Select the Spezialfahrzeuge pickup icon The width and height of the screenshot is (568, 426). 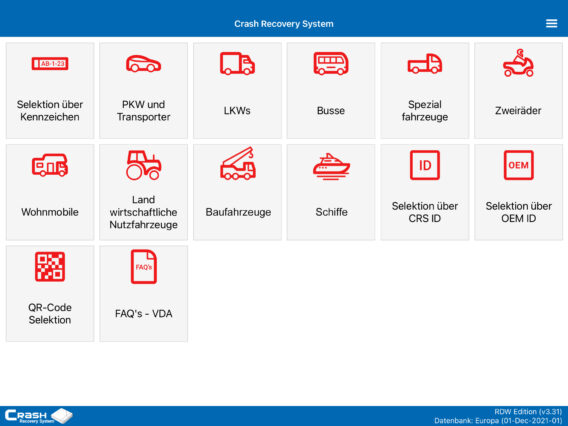point(425,64)
